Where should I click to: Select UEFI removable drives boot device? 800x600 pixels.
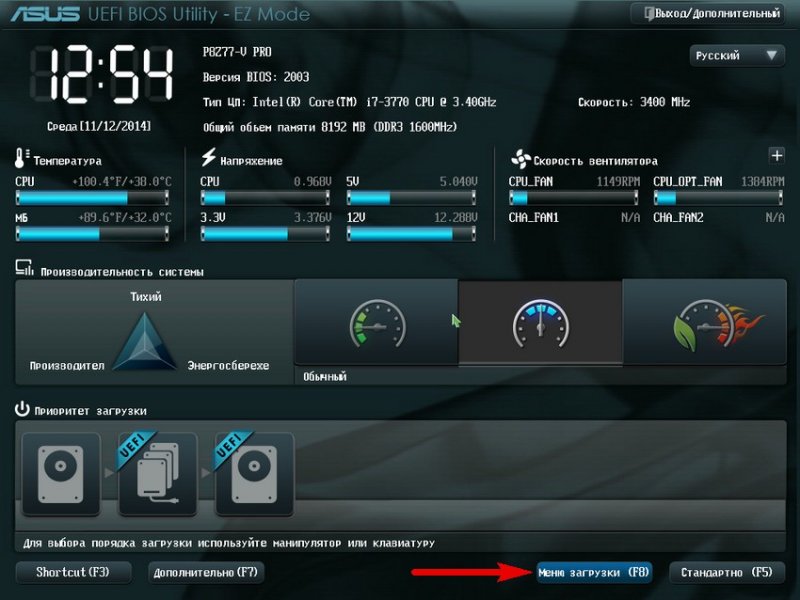158,474
